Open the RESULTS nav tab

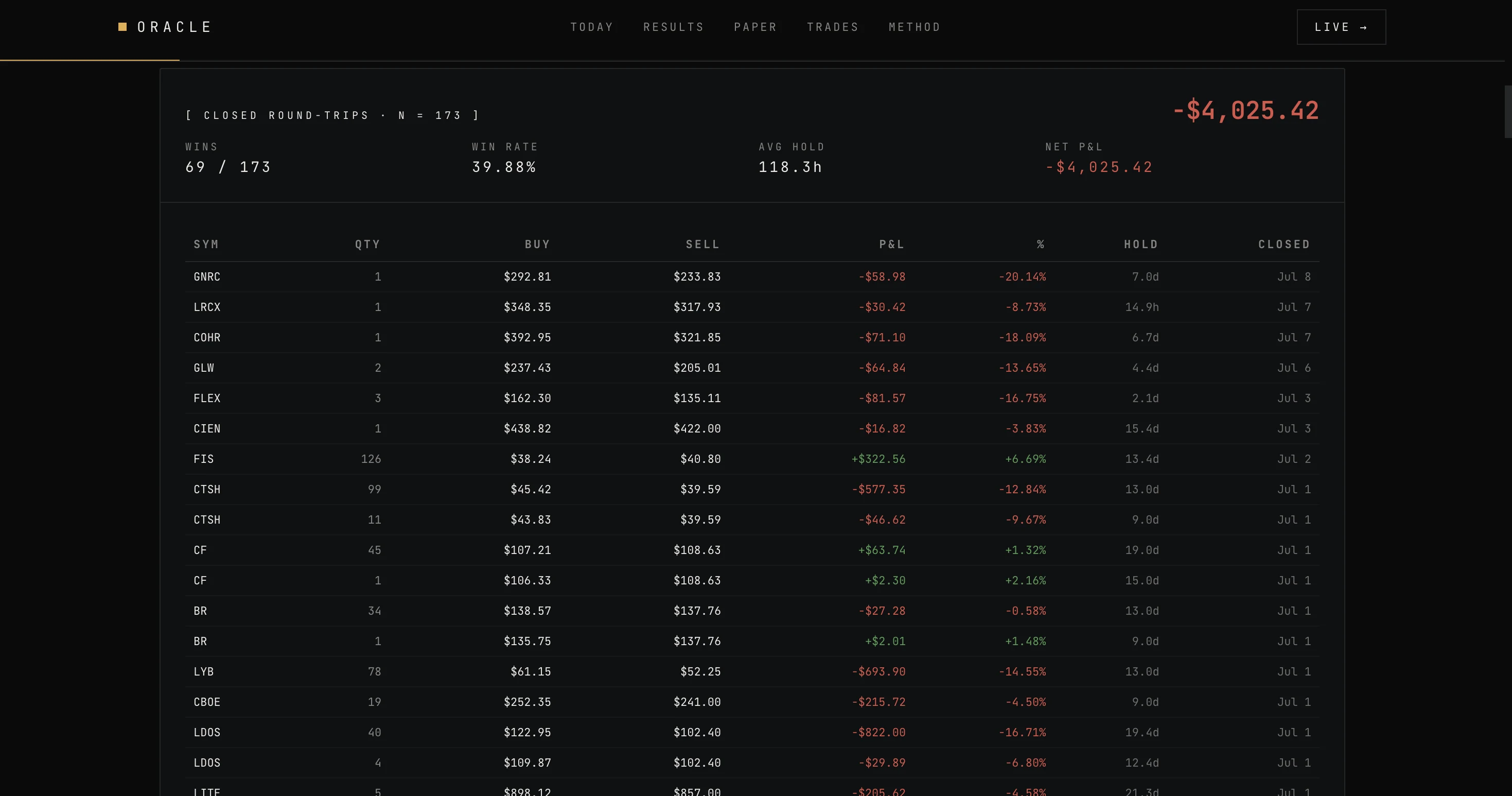point(673,27)
